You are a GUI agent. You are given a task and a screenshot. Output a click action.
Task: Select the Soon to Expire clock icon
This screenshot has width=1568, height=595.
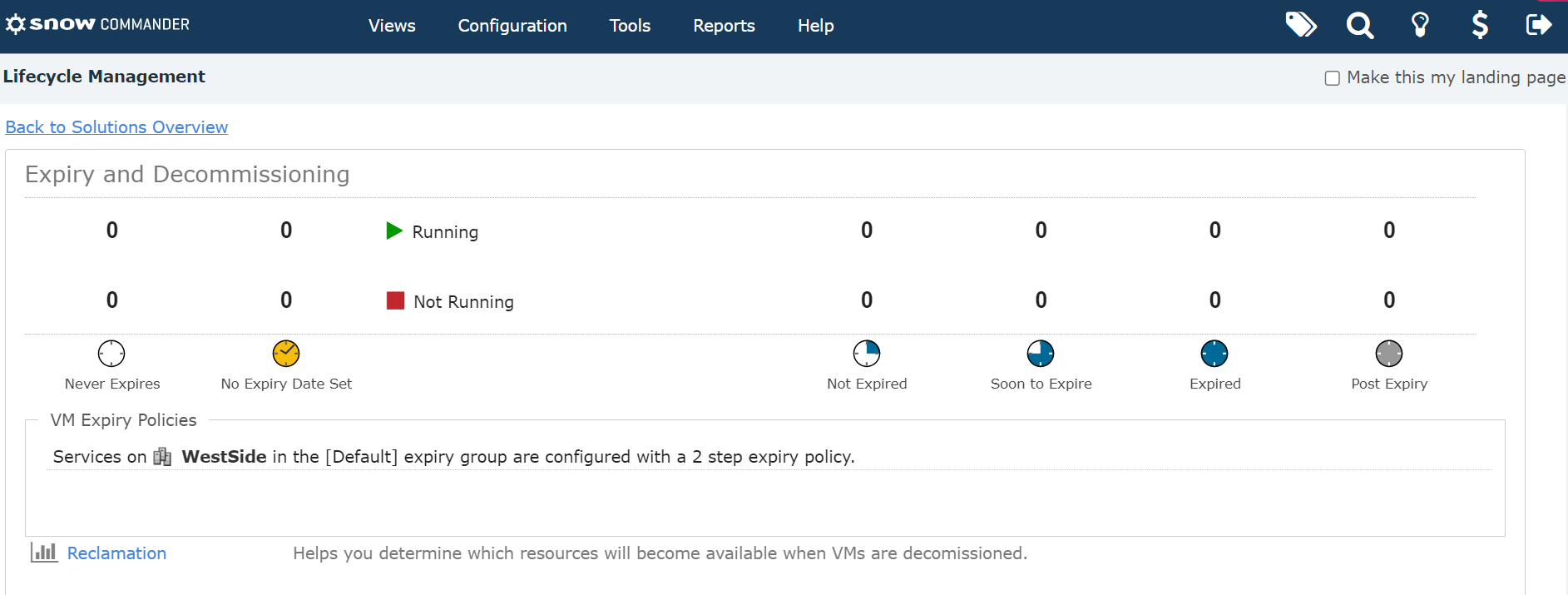(x=1041, y=354)
